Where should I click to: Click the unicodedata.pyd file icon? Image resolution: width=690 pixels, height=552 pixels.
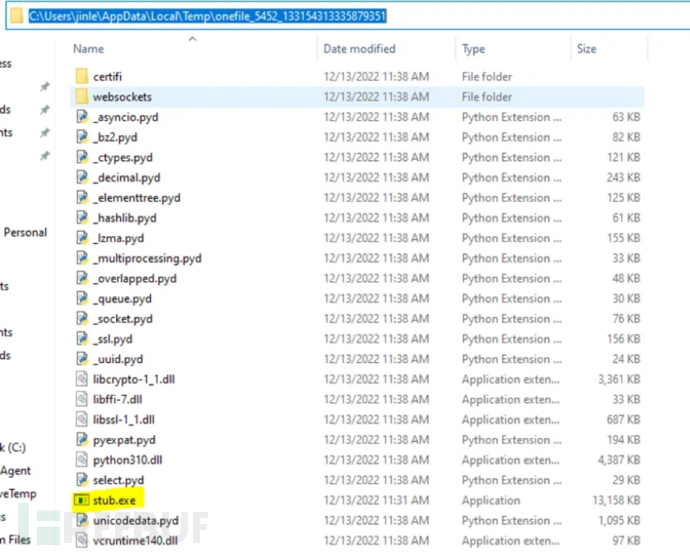tap(82, 520)
